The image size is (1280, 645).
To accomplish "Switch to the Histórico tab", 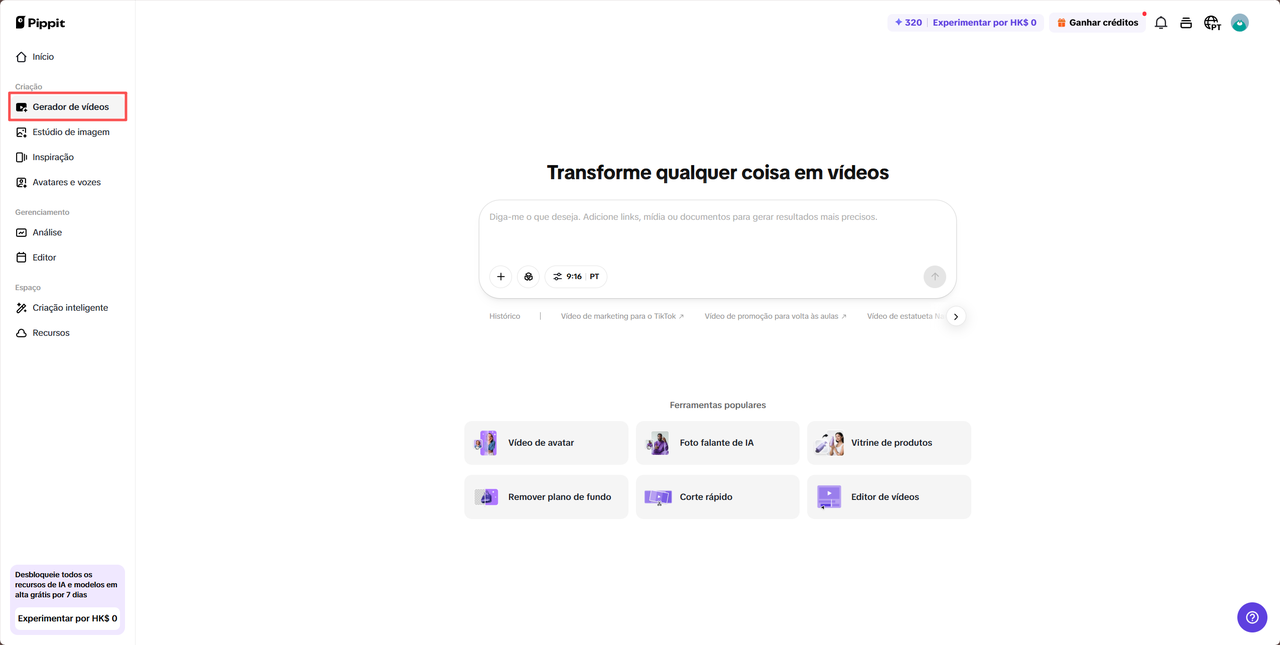I will (504, 316).
